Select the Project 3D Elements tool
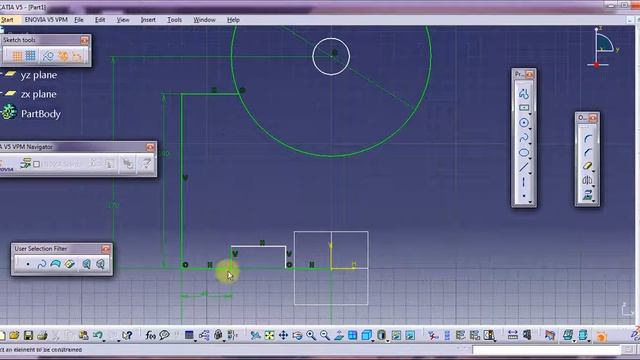 pyautogui.click(x=587, y=195)
